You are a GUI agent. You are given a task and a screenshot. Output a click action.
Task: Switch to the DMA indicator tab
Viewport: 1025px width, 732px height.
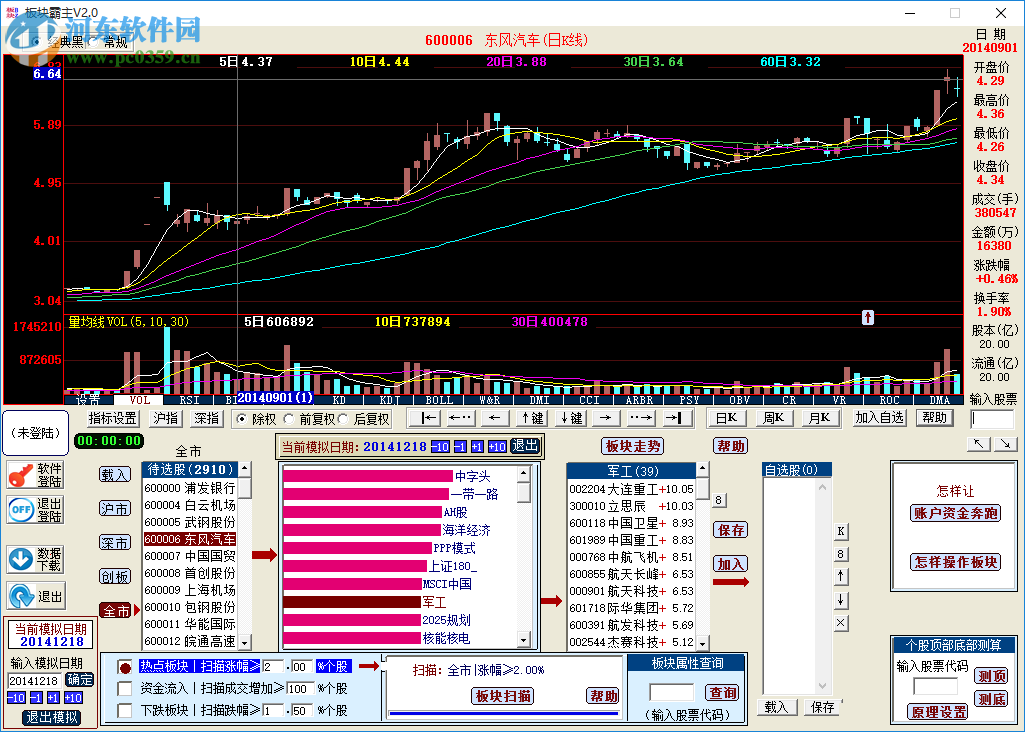click(939, 399)
